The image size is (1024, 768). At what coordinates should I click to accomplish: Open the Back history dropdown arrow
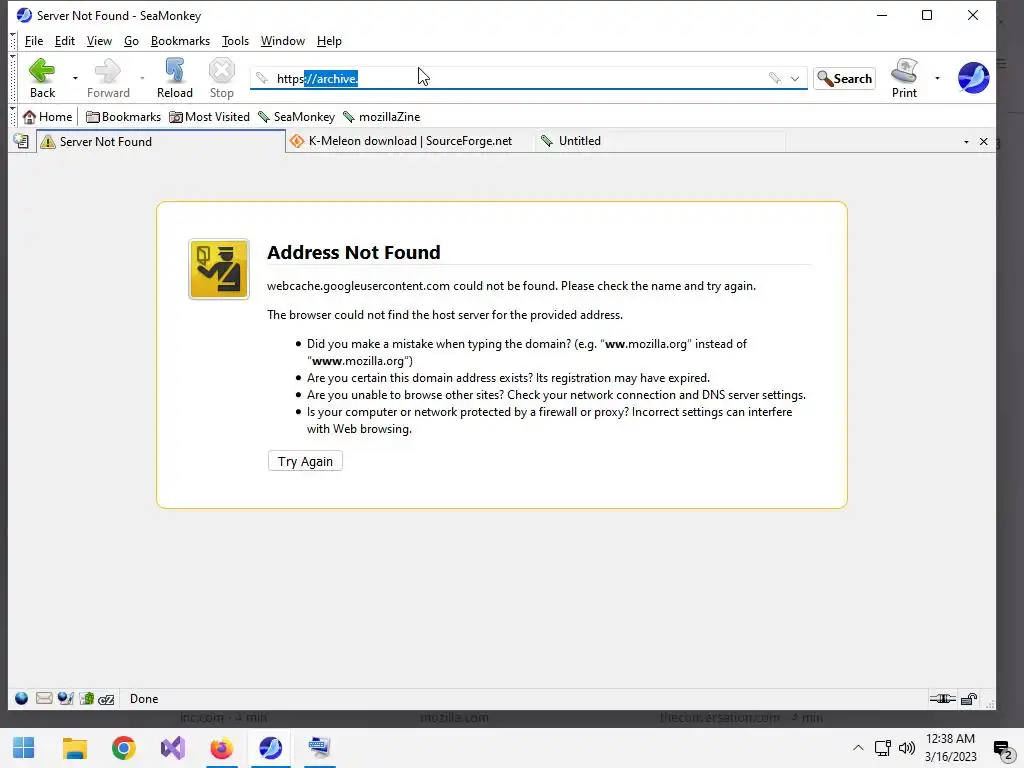pos(75,78)
